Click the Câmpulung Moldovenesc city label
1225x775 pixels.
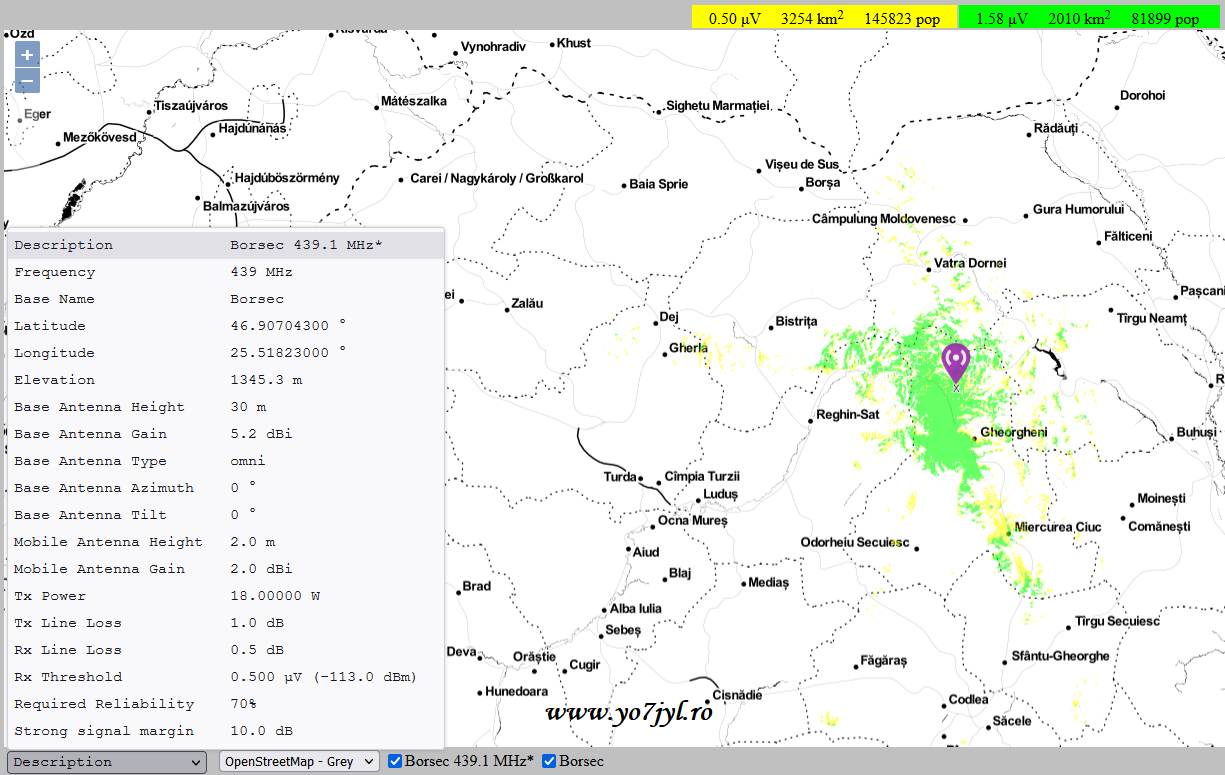click(x=884, y=218)
